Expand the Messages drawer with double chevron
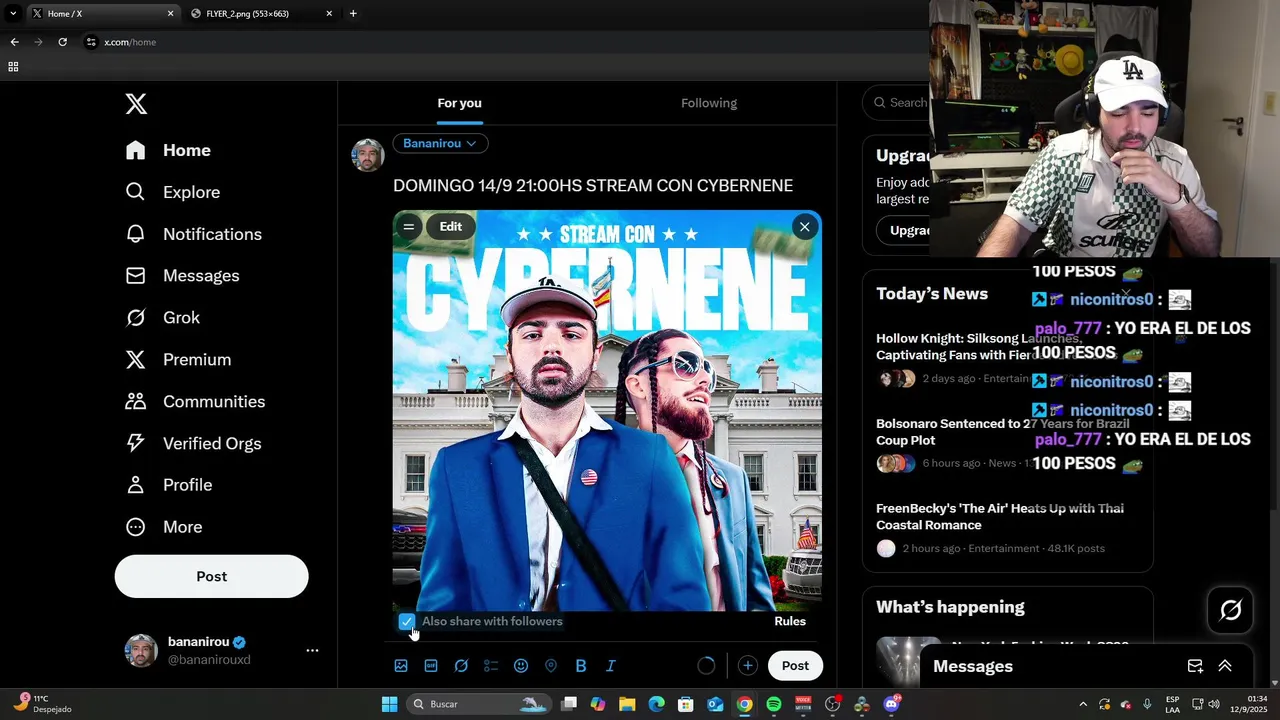Viewport: 1280px width, 720px height. tap(1224, 666)
